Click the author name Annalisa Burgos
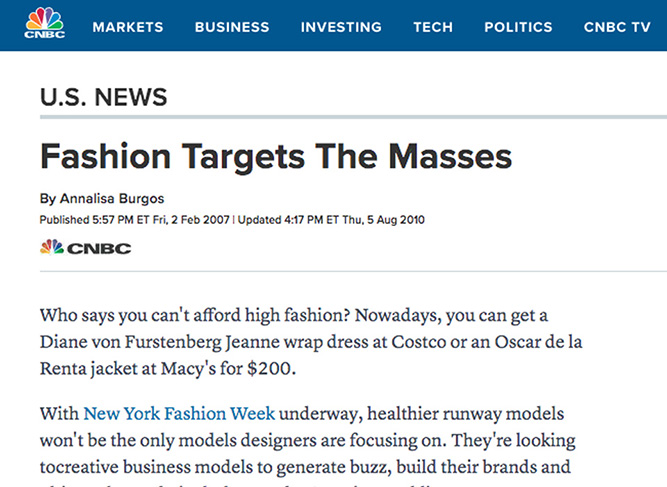The width and height of the screenshot is (667, 487). pos(112,199)
